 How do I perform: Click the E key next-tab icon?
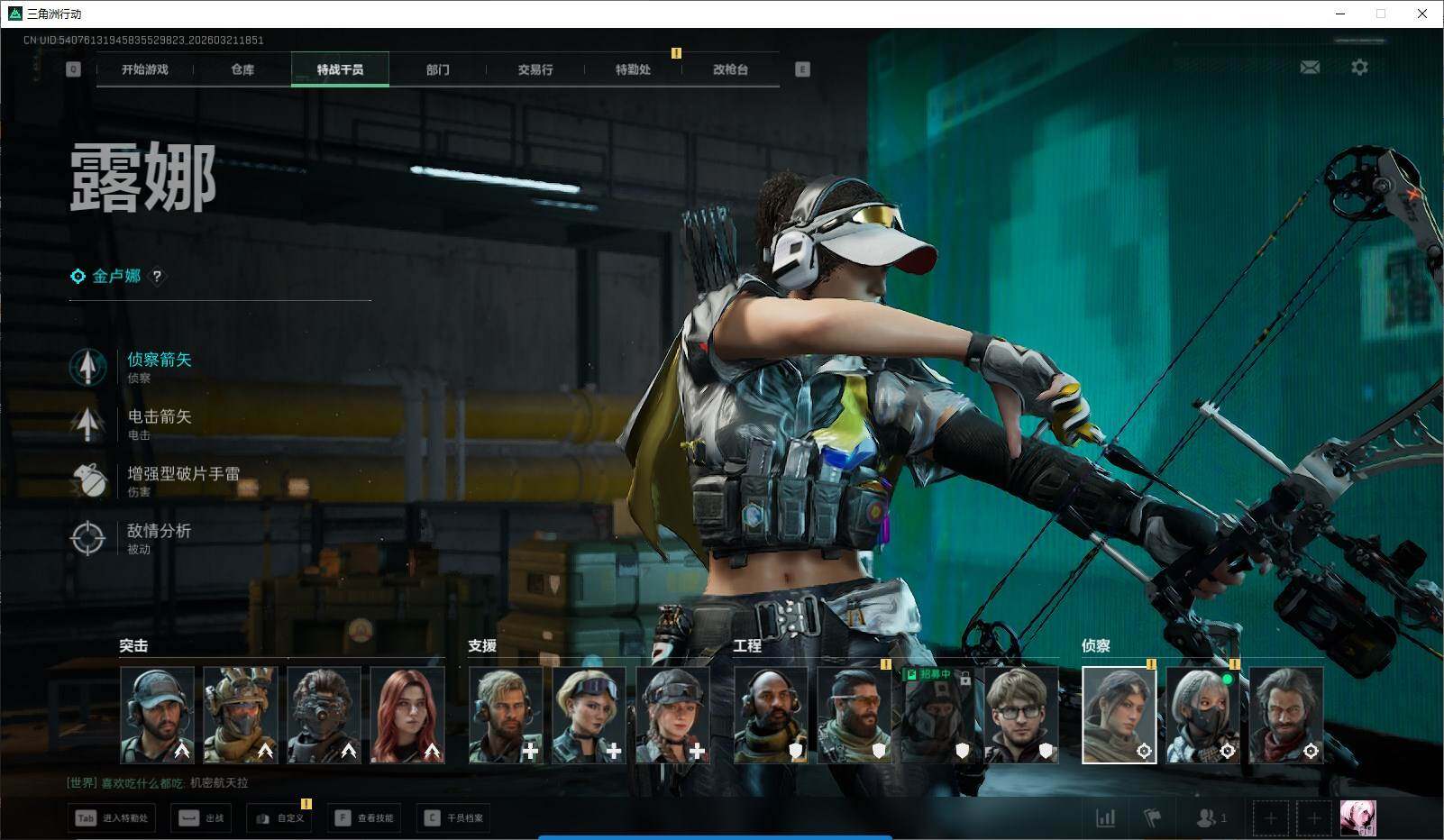[x=802, y=69]
